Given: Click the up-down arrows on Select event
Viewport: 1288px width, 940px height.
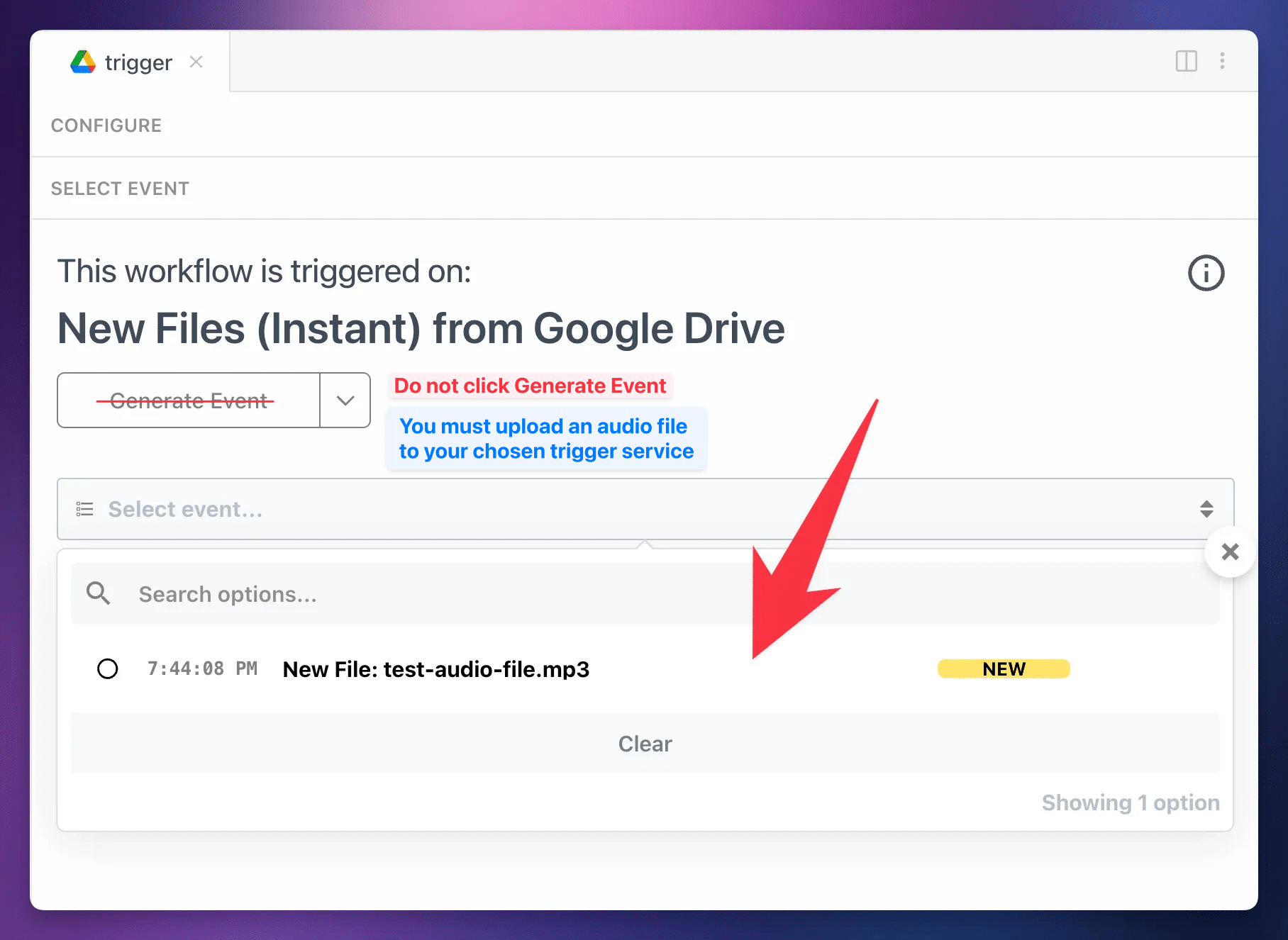Looking at the screenshot, I should [1206, 509].
